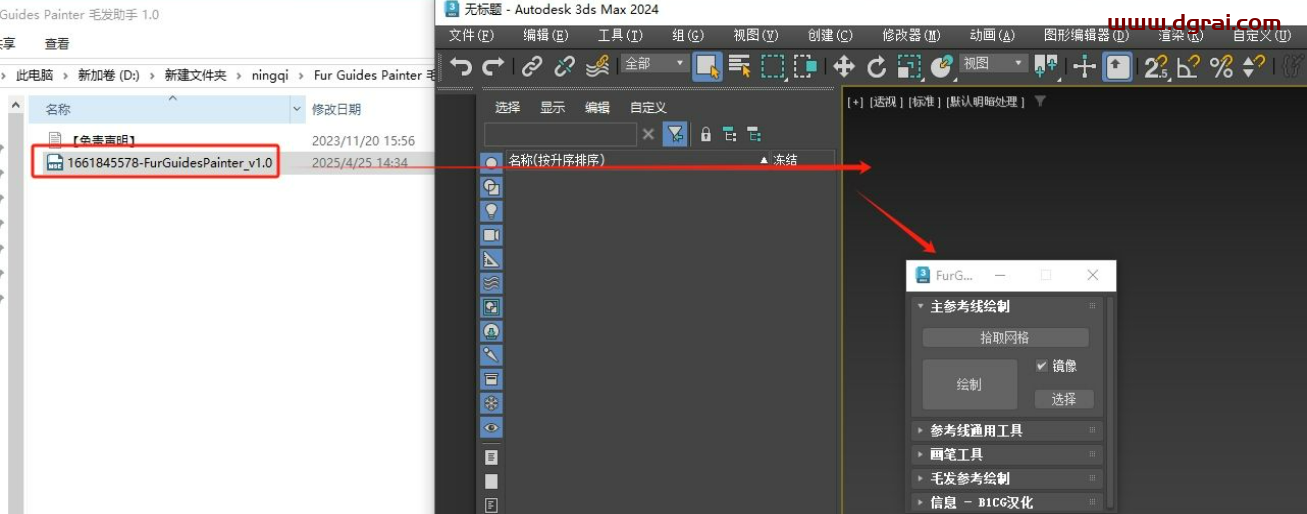Screen dimensions: 1307x514
Task: Toggle the Spinner Snap button
Action: 1254,67
